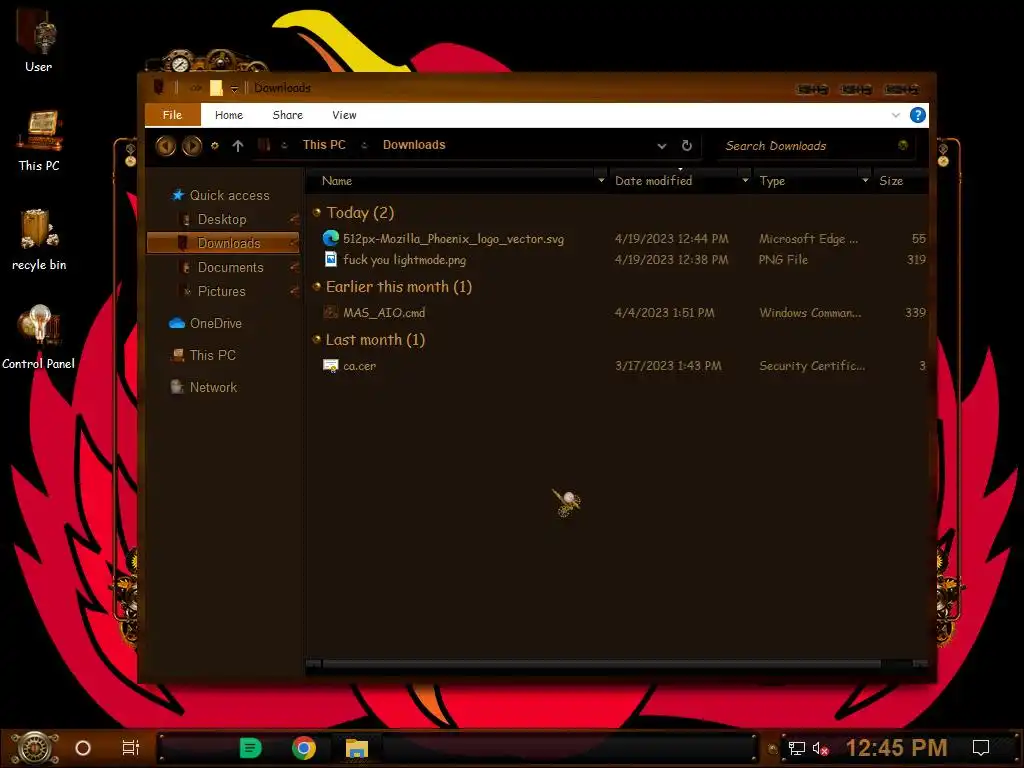
Task: Launch the green notes app on taskbar
Action: tap(250, 748)
